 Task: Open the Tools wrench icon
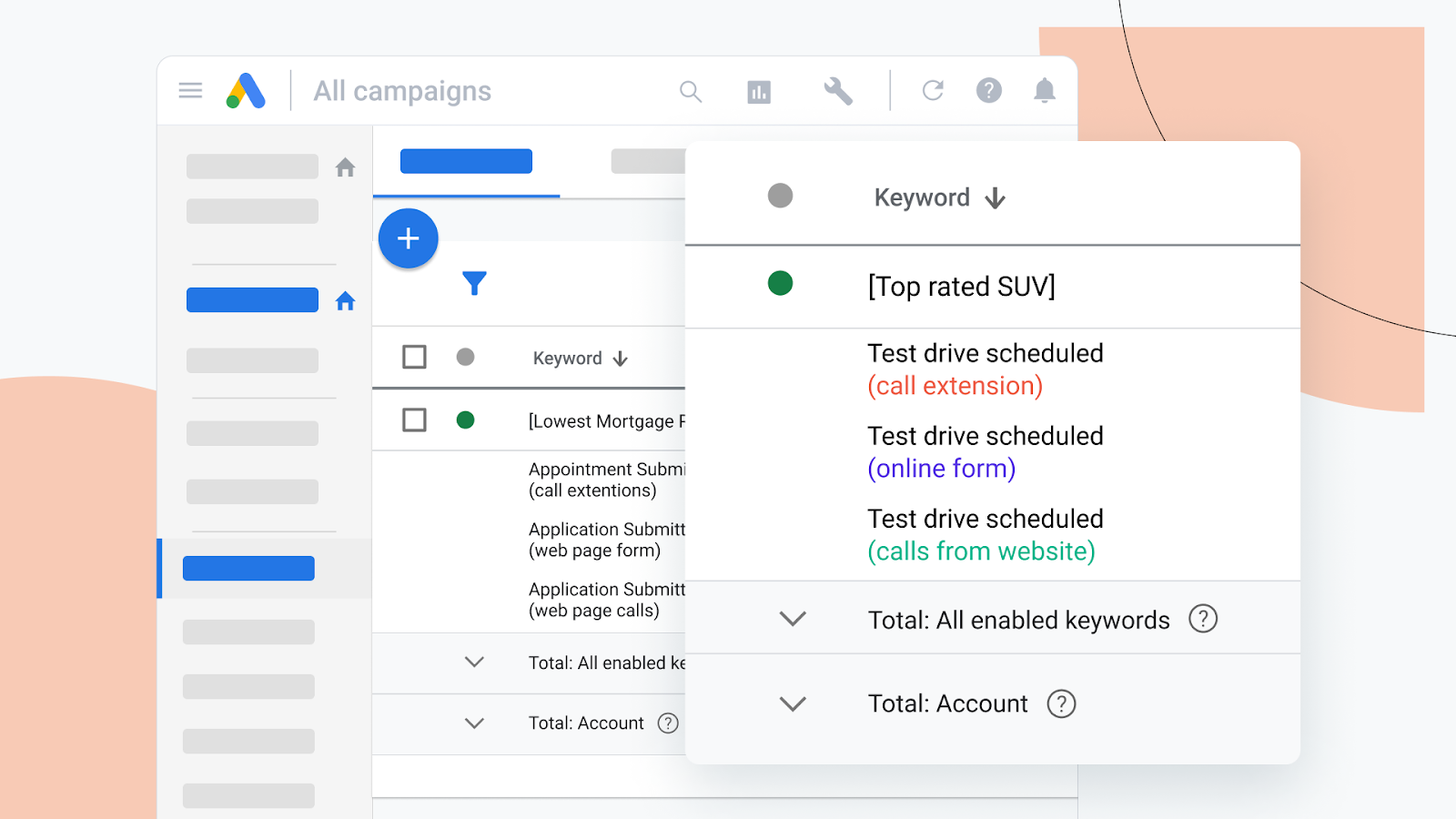(x=837, y=91)
